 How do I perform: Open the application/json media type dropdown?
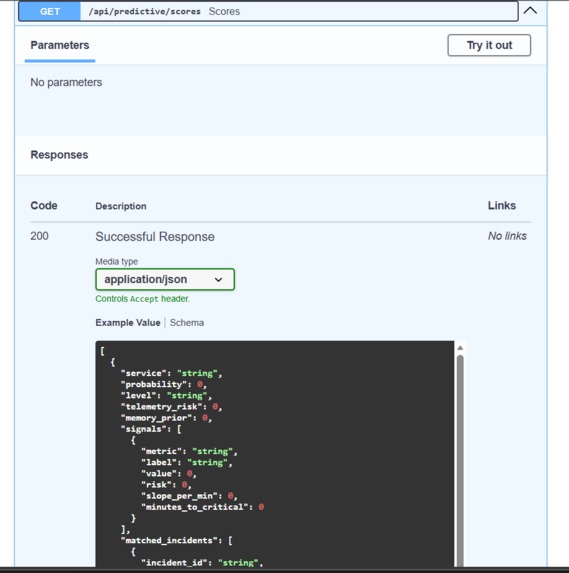click(x=165, y=280)
